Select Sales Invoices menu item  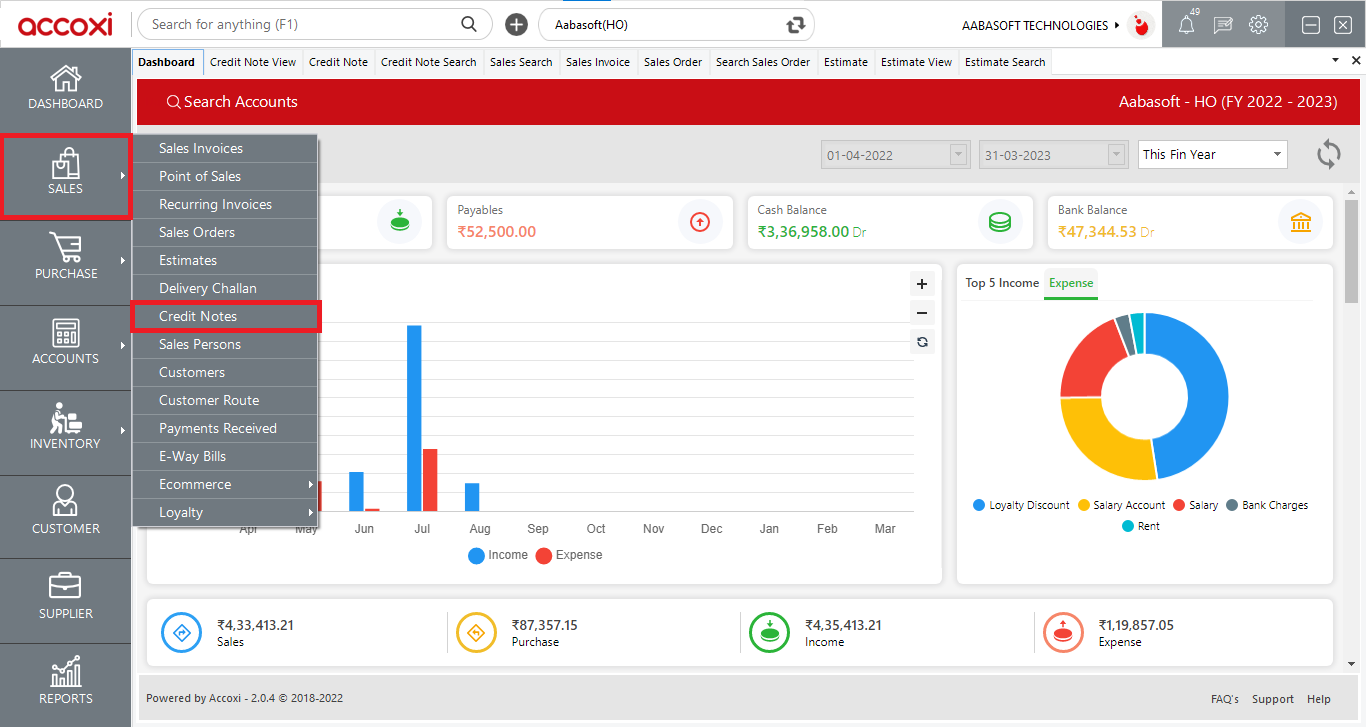click(x=225, y=148)
